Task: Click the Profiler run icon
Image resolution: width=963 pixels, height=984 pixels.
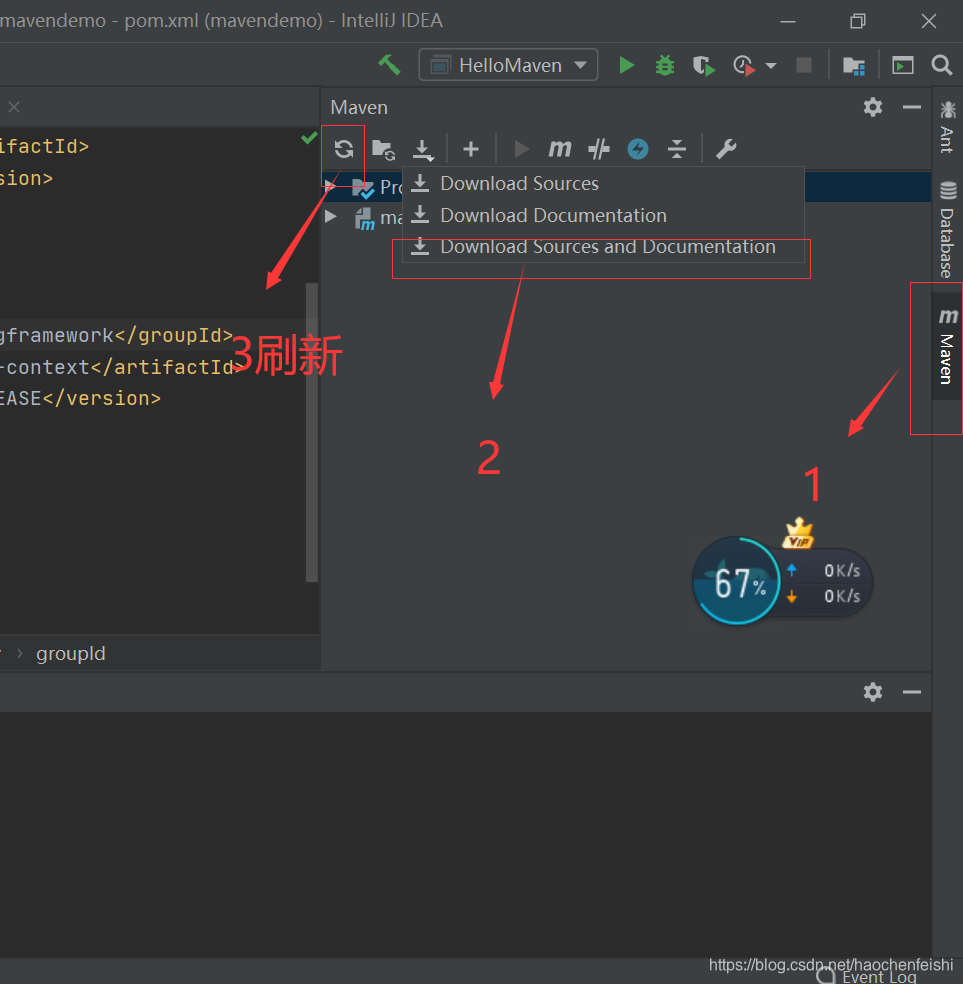Action: tap(744, 65)
